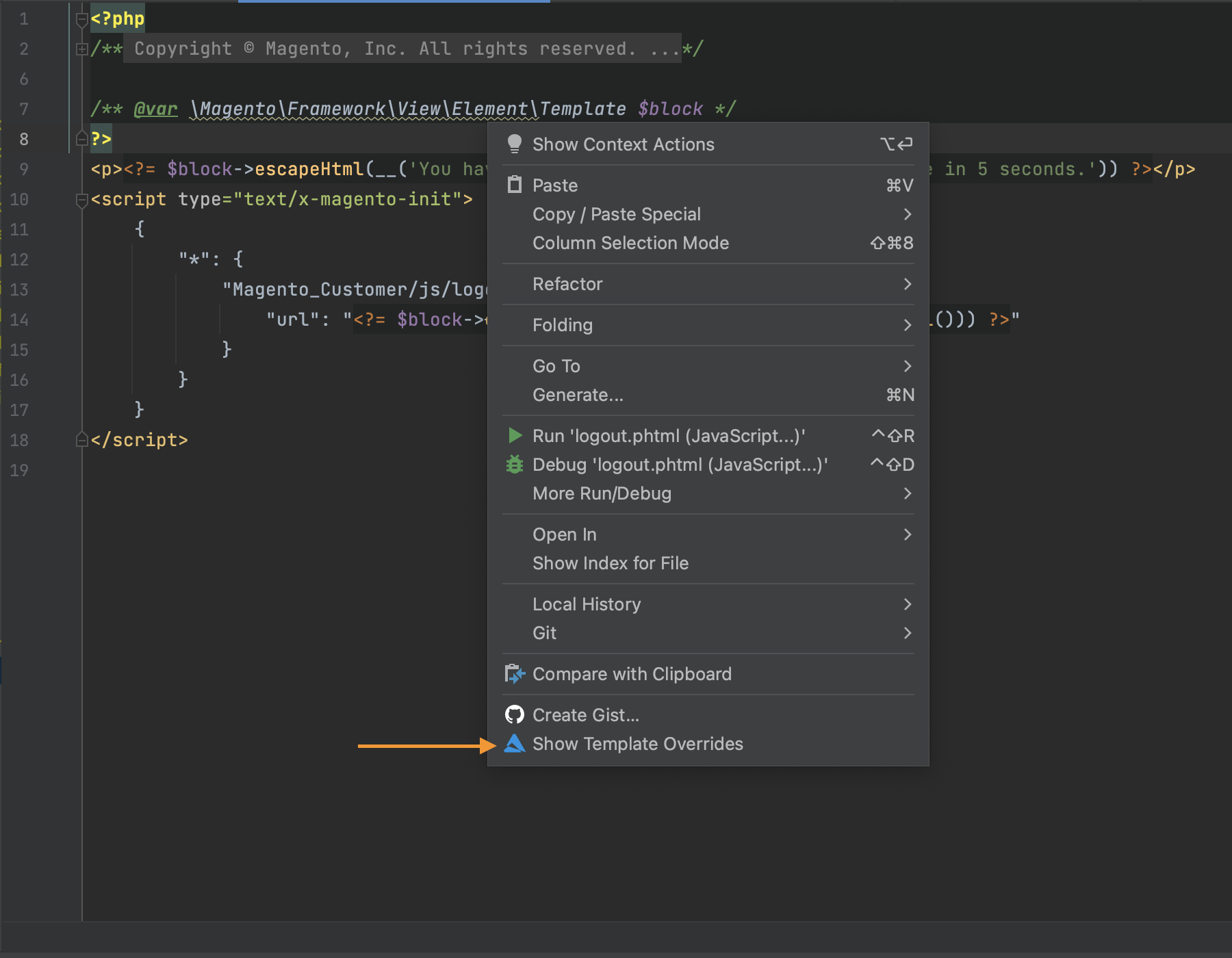The width and height of the screenshot is (1232, 958).
Task: Select Create Gist...
Action: 708,715
